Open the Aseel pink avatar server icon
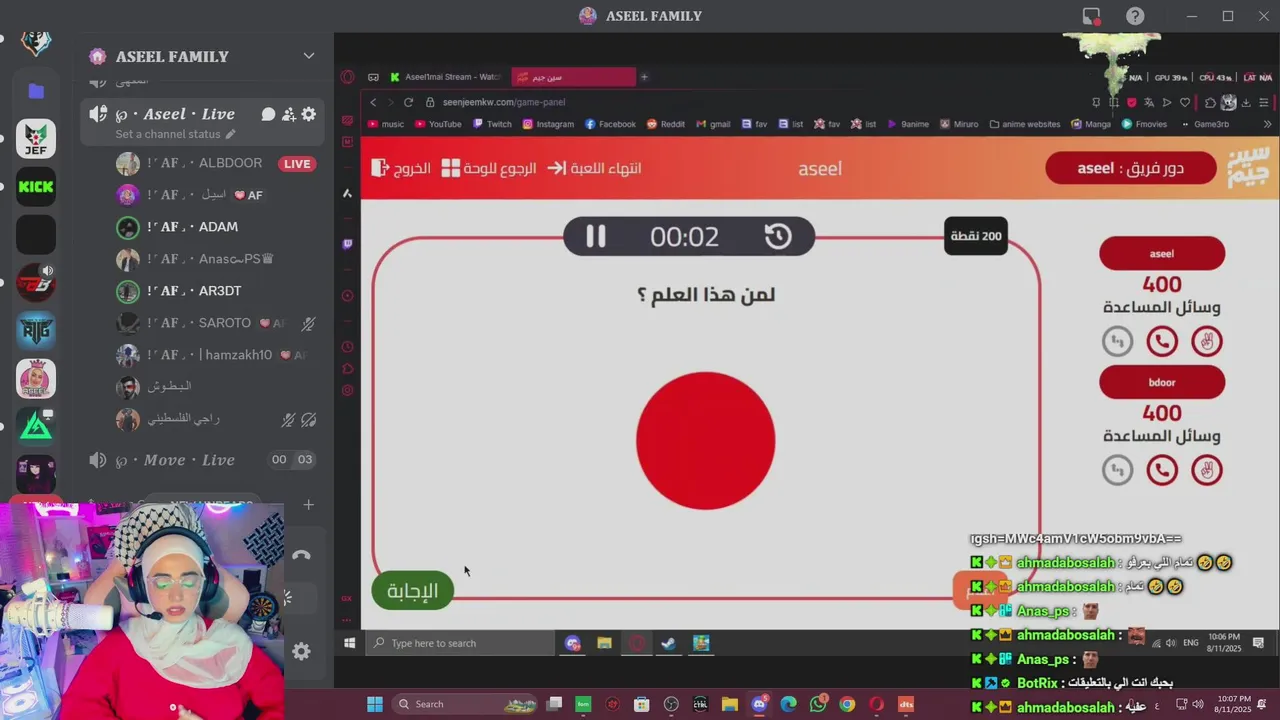 [36, 379]
